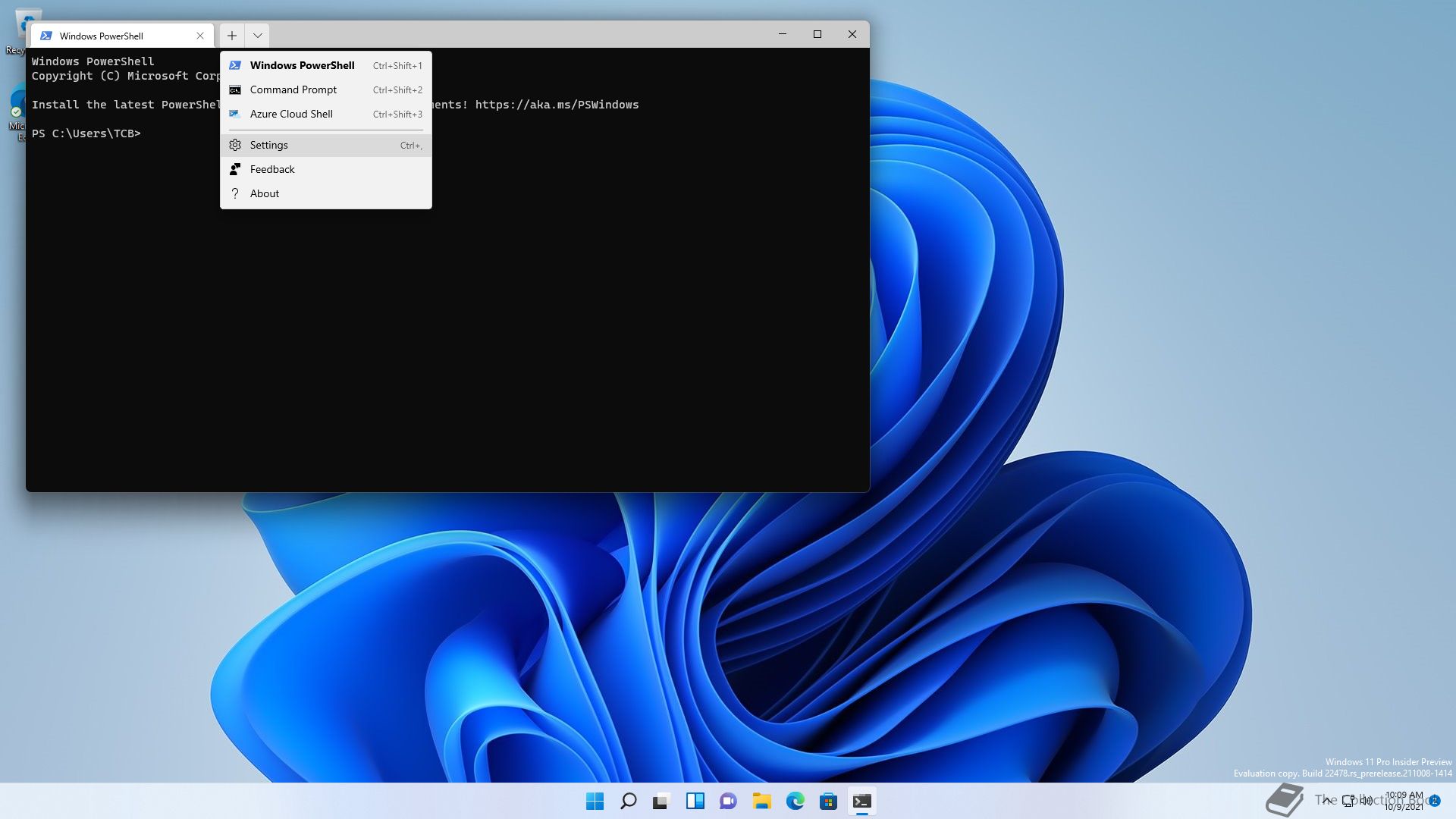Screen dimensions: 1456x819
Task: Open taskbar Search
Action: (629, 801)
